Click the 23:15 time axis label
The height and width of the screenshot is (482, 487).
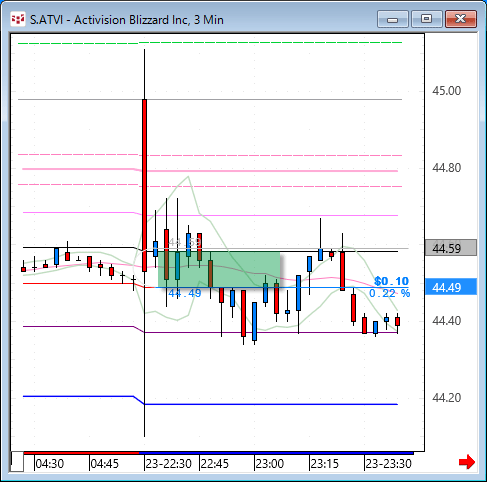(x=325, y=464)
